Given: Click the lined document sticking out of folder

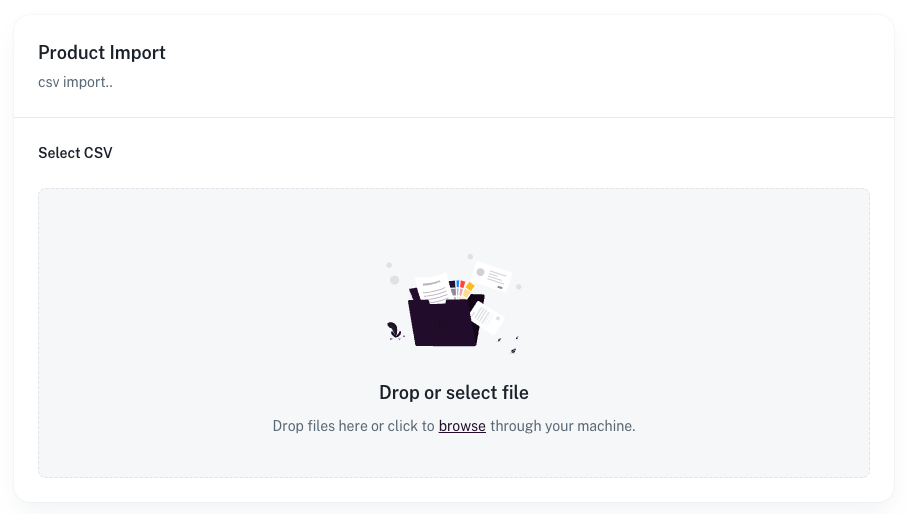Looking at the screenshot, I should tap(433, 288).
